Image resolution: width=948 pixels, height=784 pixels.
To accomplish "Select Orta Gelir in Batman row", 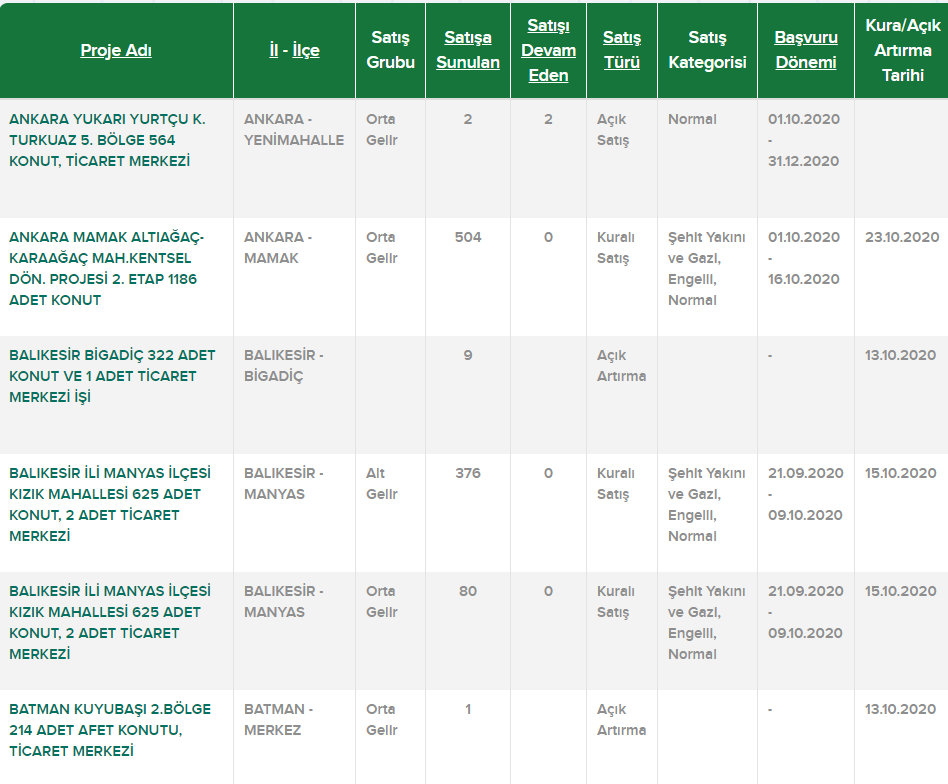I will click(381, 719).
